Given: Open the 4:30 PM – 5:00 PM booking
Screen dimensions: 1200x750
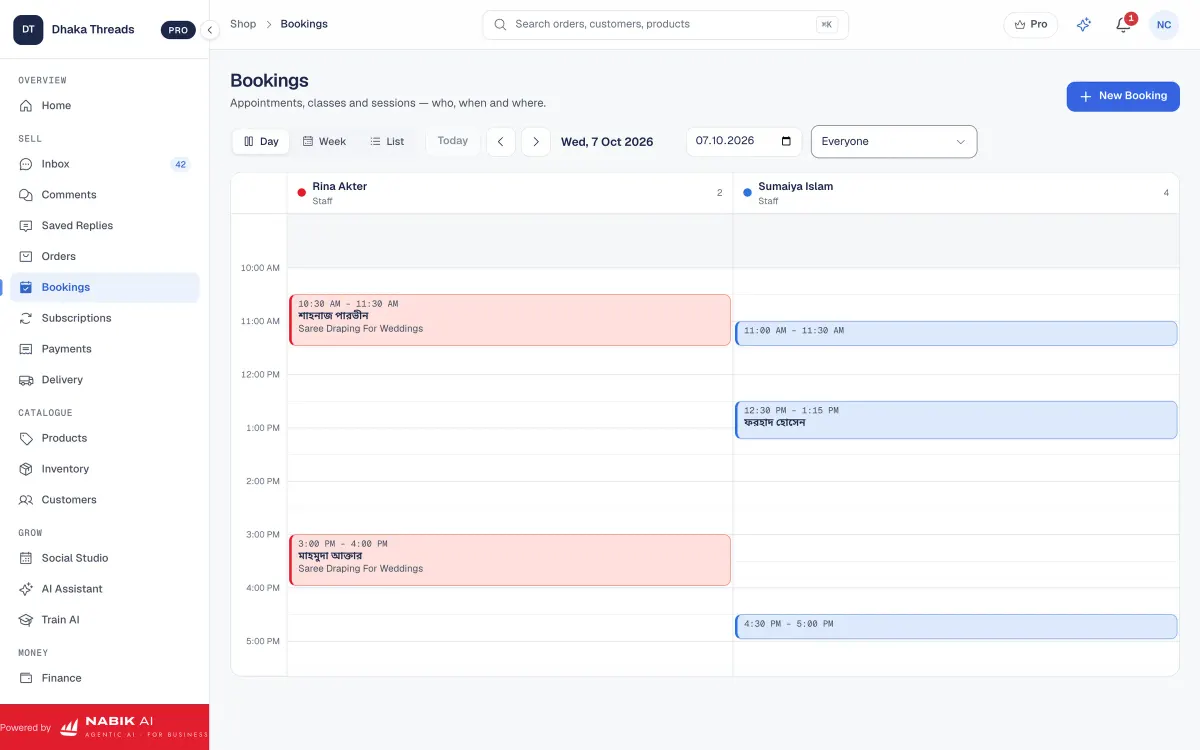Looking at the screenshot, I should [x=956, y=627].
